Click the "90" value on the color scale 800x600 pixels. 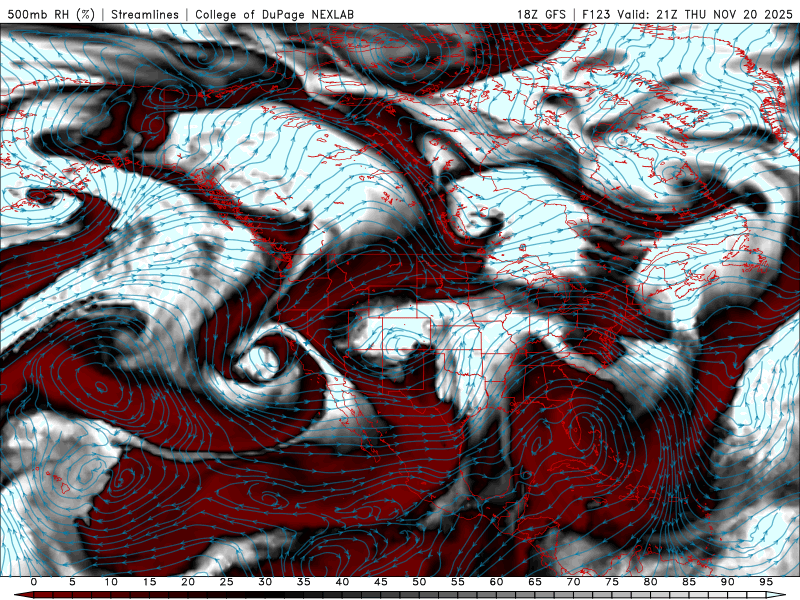click(727, 582)
